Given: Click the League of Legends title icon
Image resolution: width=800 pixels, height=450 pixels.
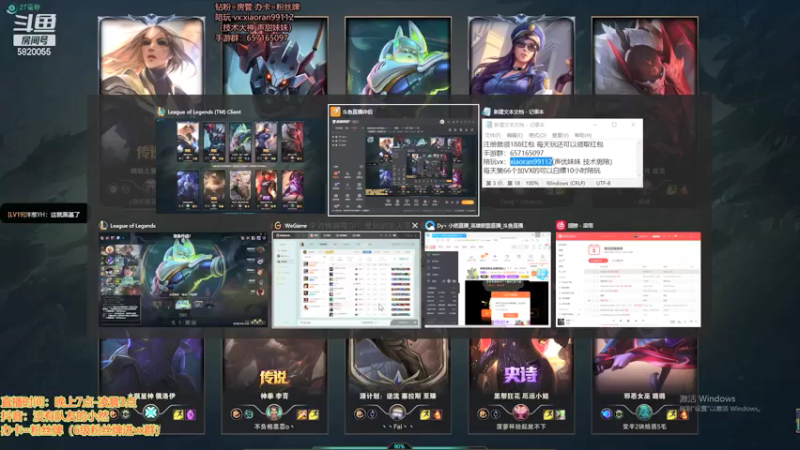Looking at the screenshot, I should point(104,226).
